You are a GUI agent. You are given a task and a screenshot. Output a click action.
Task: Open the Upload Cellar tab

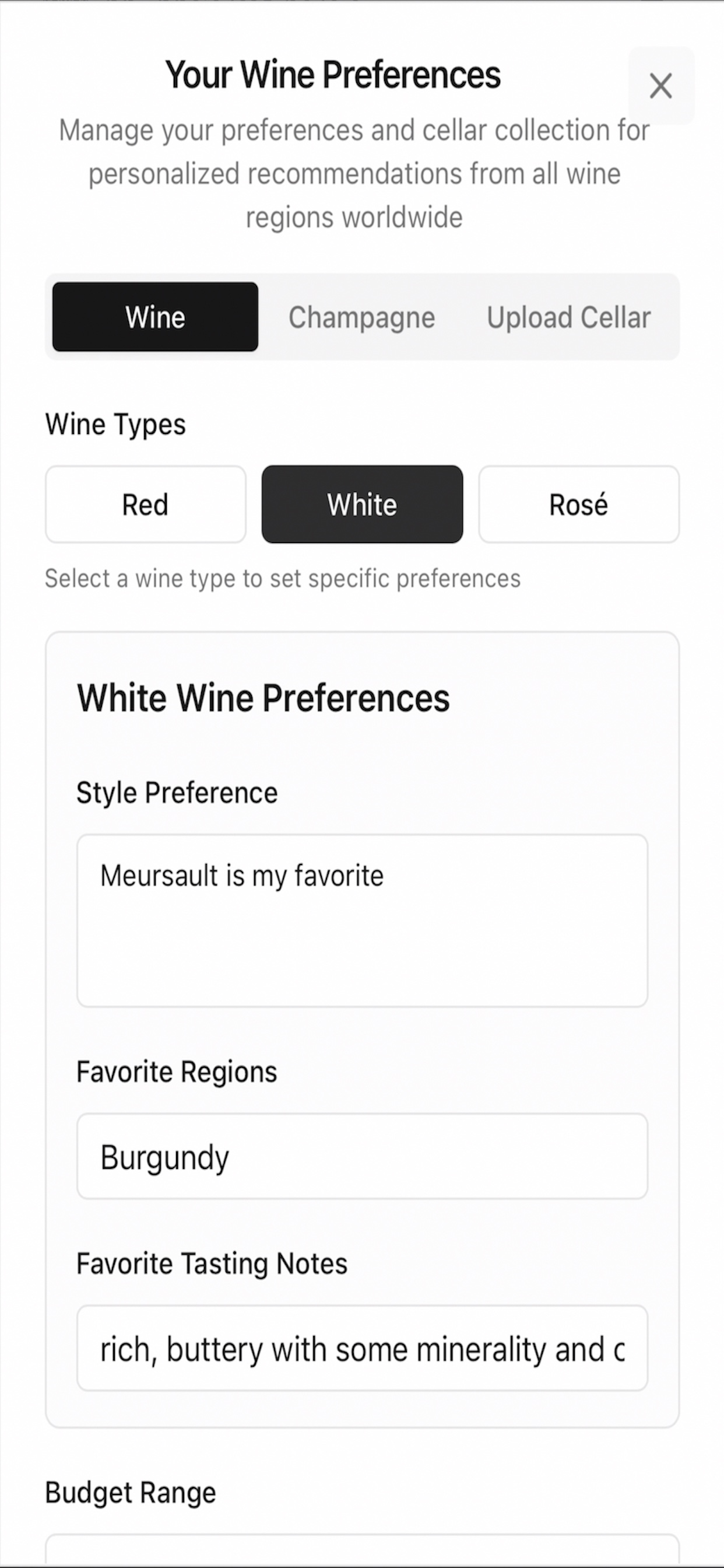tap(569, 317)
